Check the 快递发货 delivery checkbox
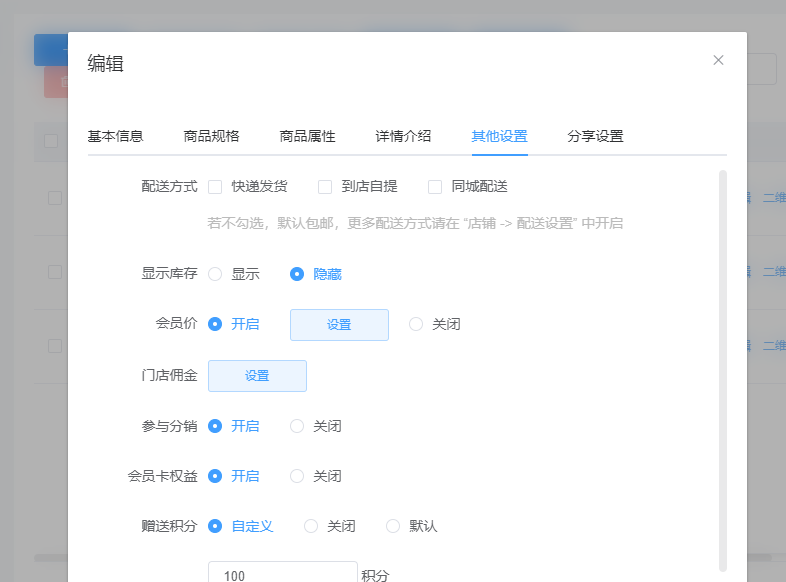The image size is (786, 582). [215, 187]
